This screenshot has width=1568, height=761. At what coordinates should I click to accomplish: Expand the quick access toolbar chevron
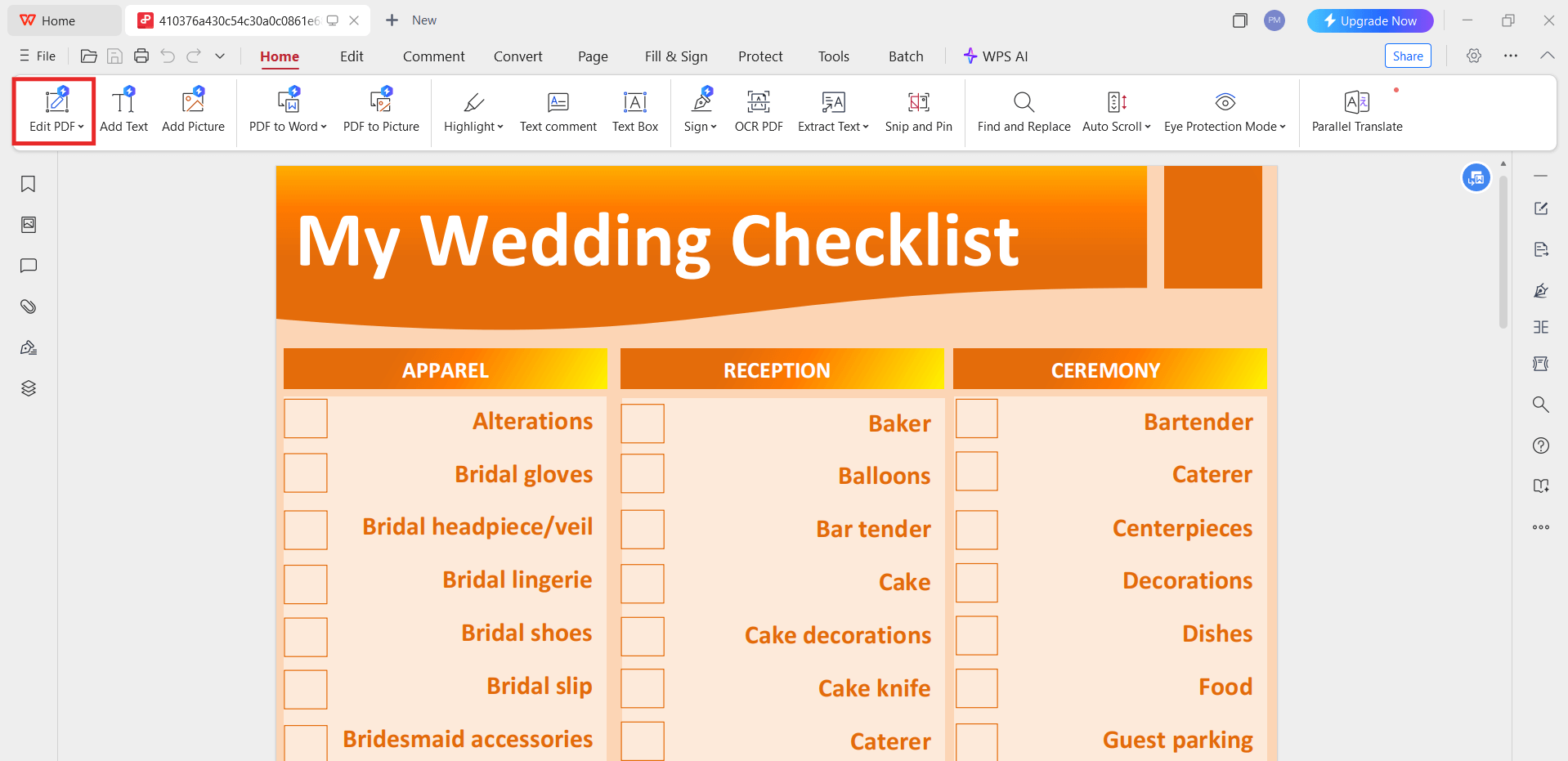220,56
